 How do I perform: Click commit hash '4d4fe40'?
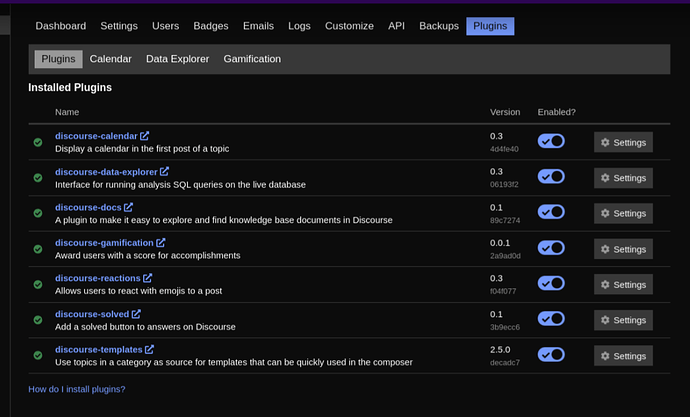(x=504, y=149)
